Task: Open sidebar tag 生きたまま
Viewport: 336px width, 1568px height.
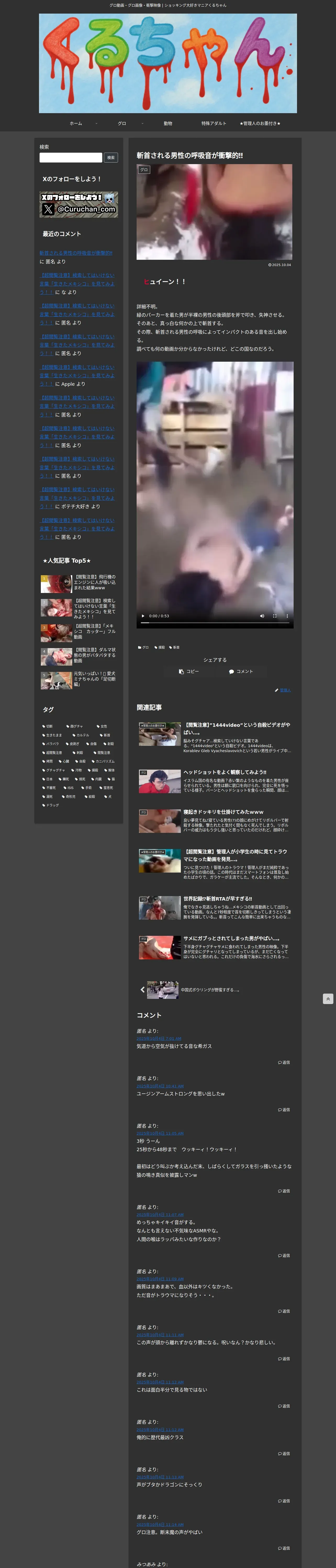Action: [52, 735]
